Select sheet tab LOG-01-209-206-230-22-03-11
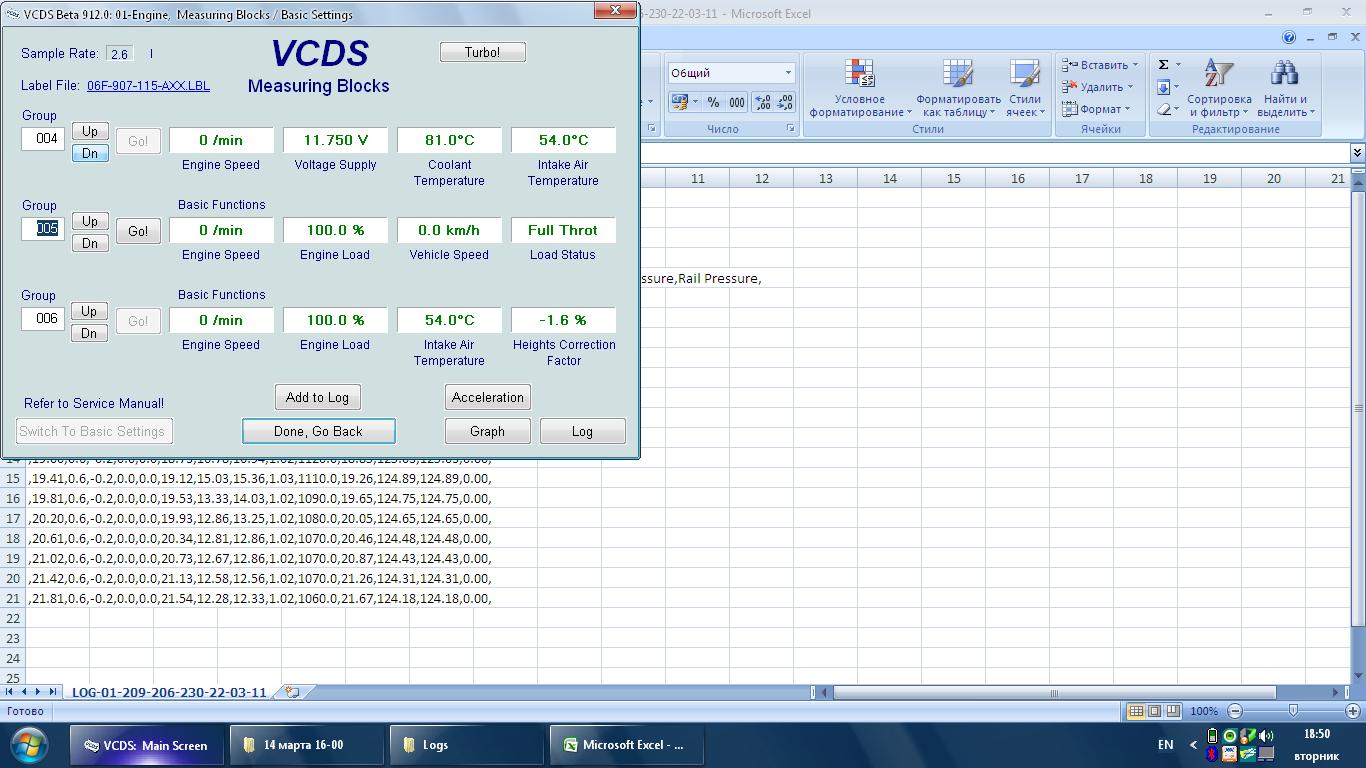The width and height of the screenshot is (1366, 768). tap(169, 692)
